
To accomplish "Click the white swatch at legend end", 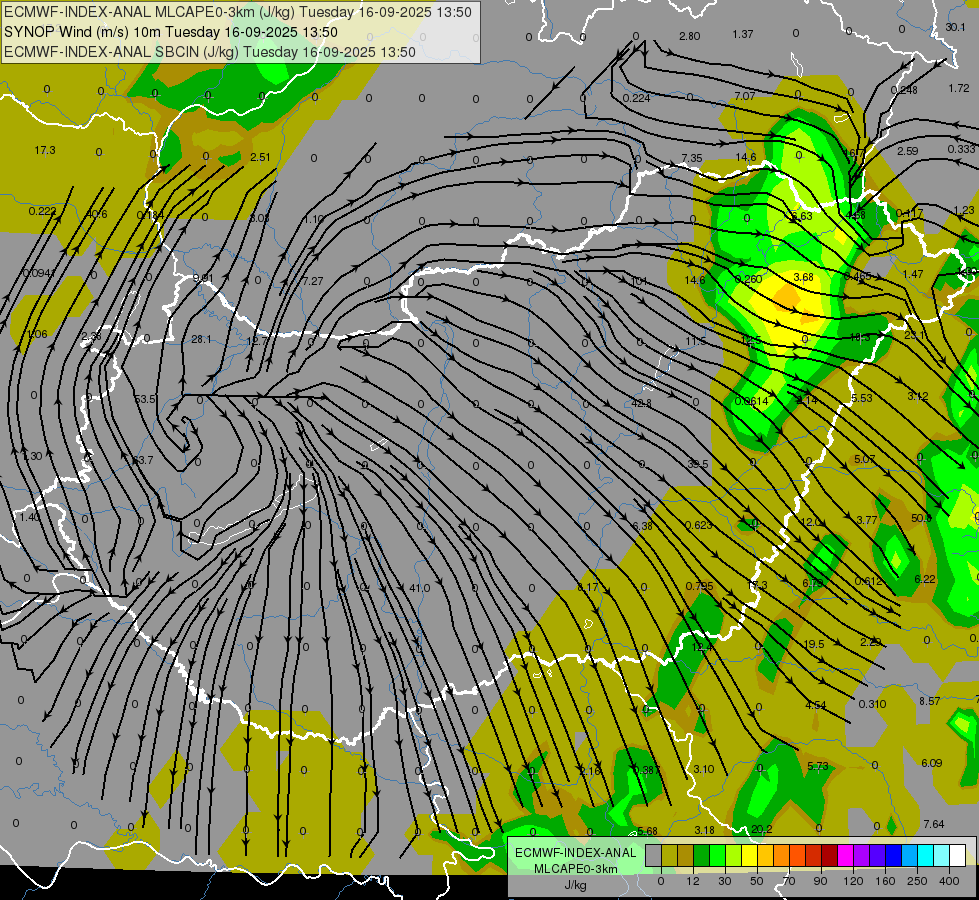I will (x=958, y=855).
